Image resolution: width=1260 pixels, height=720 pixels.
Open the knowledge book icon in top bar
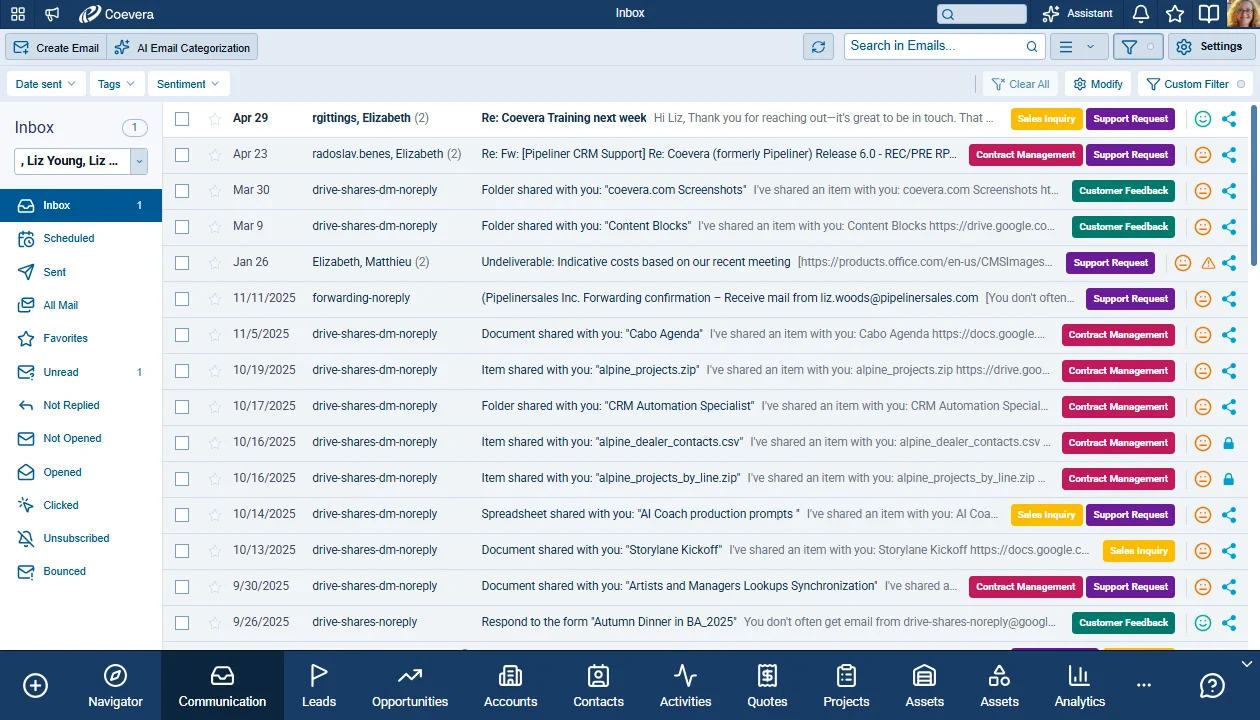tap(1209, 14)
